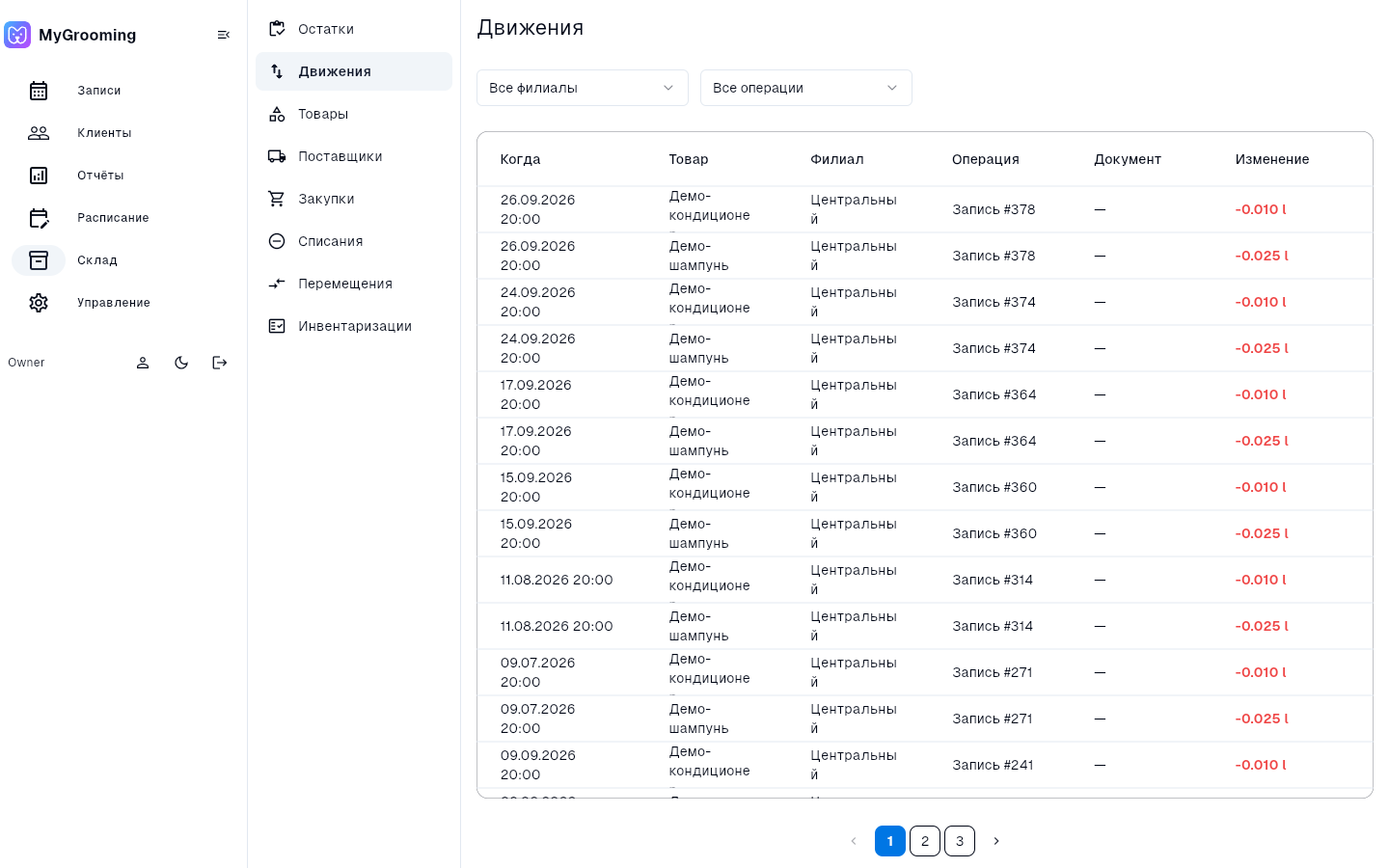The width and height of the screenshot is (1389, 868).
Task: Log out using the exit icon
Action: [220, 363]
